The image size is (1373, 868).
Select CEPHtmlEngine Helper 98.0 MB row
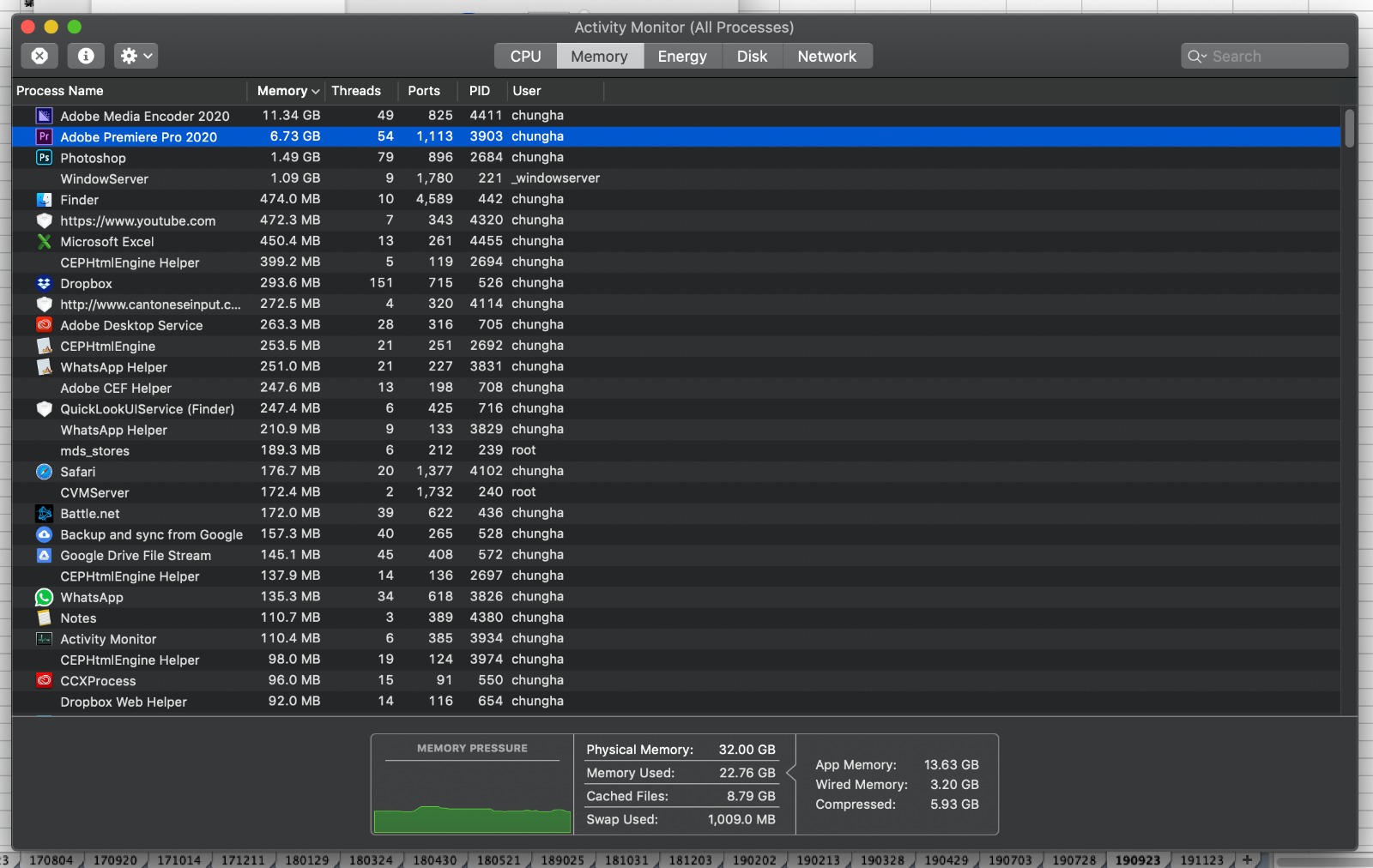click(x=676, y=660)
